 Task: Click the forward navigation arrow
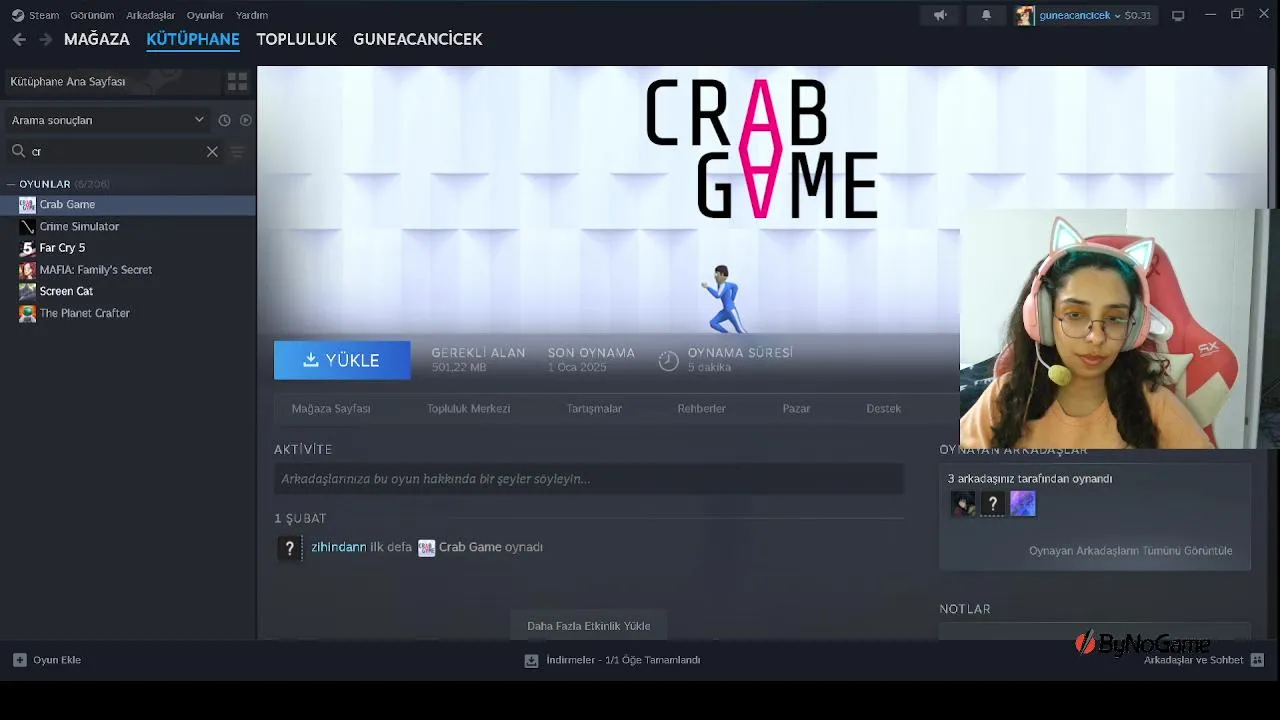coord(45,39)
